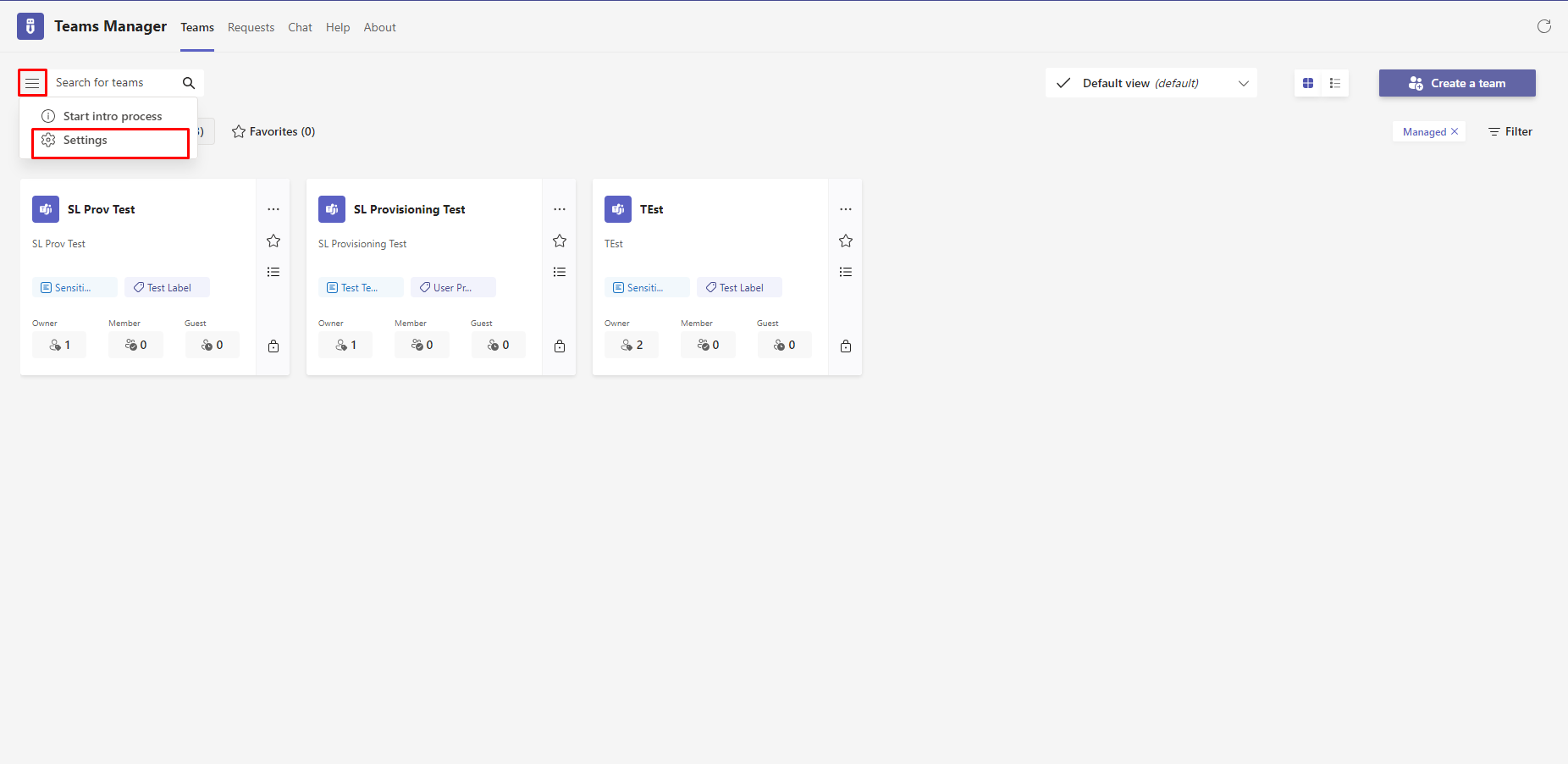Screen dimensions: 1568x764
Task: Open the Chat tab
Action: (x=300, y=27)
